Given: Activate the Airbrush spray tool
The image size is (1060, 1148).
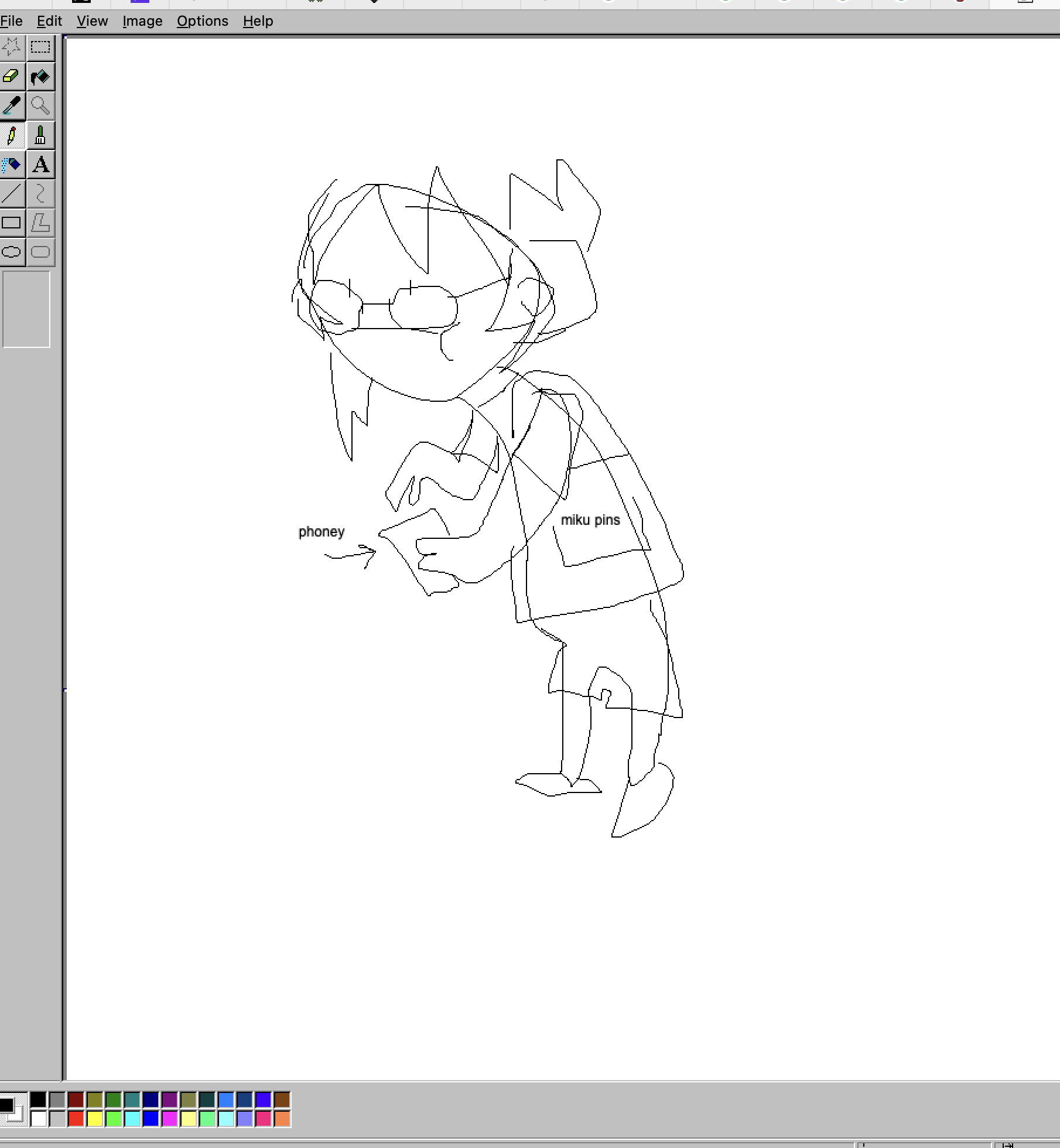Looking at the screenshot, I should pyautogui.click(x=12, y=165).
